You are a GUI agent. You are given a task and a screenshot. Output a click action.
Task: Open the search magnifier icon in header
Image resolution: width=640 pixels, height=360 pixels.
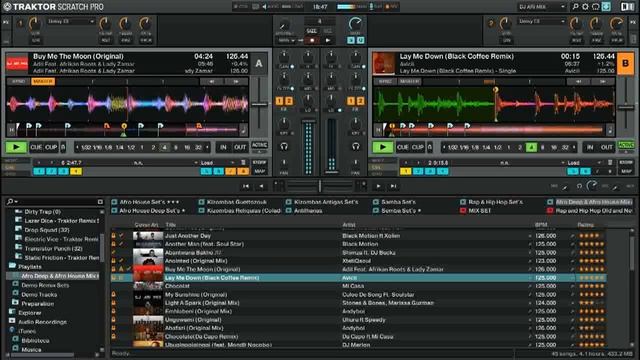(575, 7)
